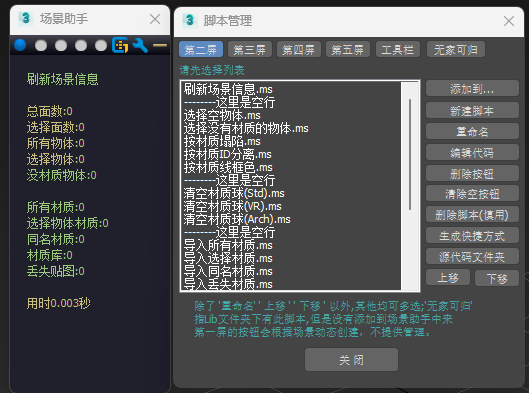Click the 同名材质:0 entry
The height and width of the screenshot is (393, 529).
point(56,239)
